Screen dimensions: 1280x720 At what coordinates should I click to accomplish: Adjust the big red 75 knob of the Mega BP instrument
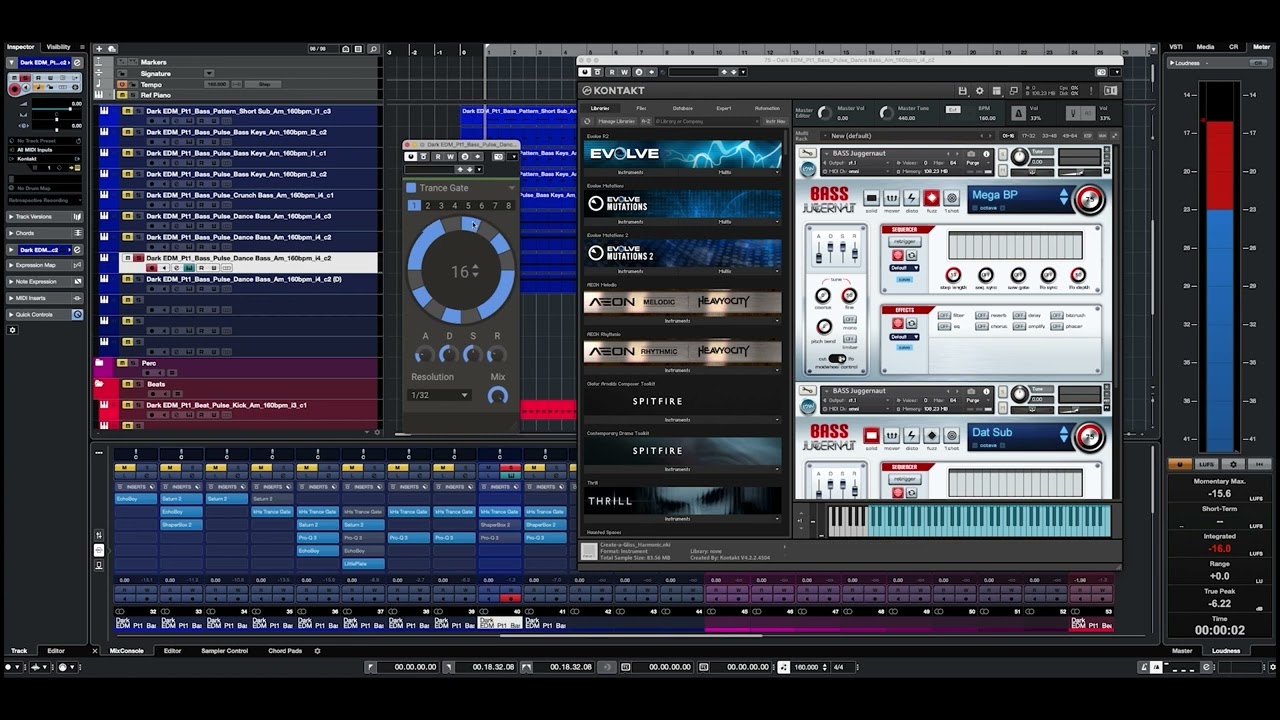[x=1089, y=199]
